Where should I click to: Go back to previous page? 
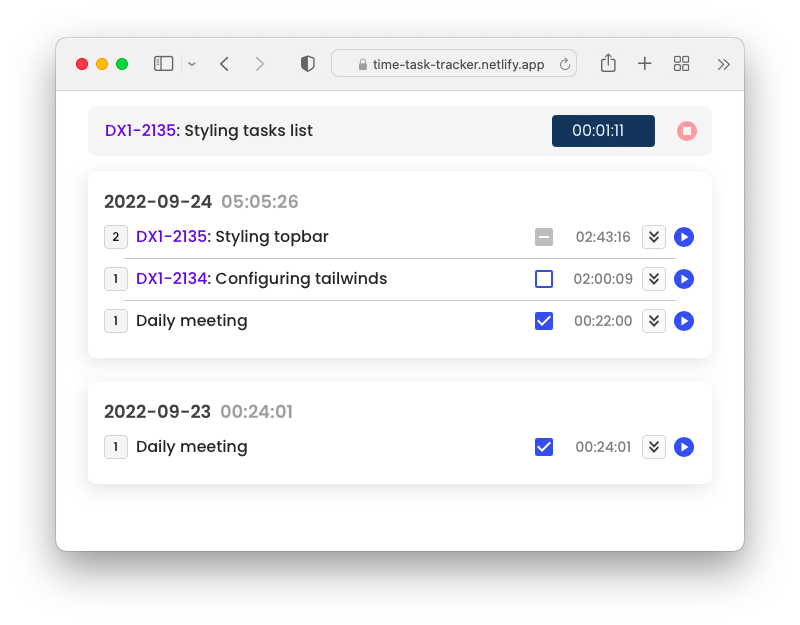click(x=224, y=64)
